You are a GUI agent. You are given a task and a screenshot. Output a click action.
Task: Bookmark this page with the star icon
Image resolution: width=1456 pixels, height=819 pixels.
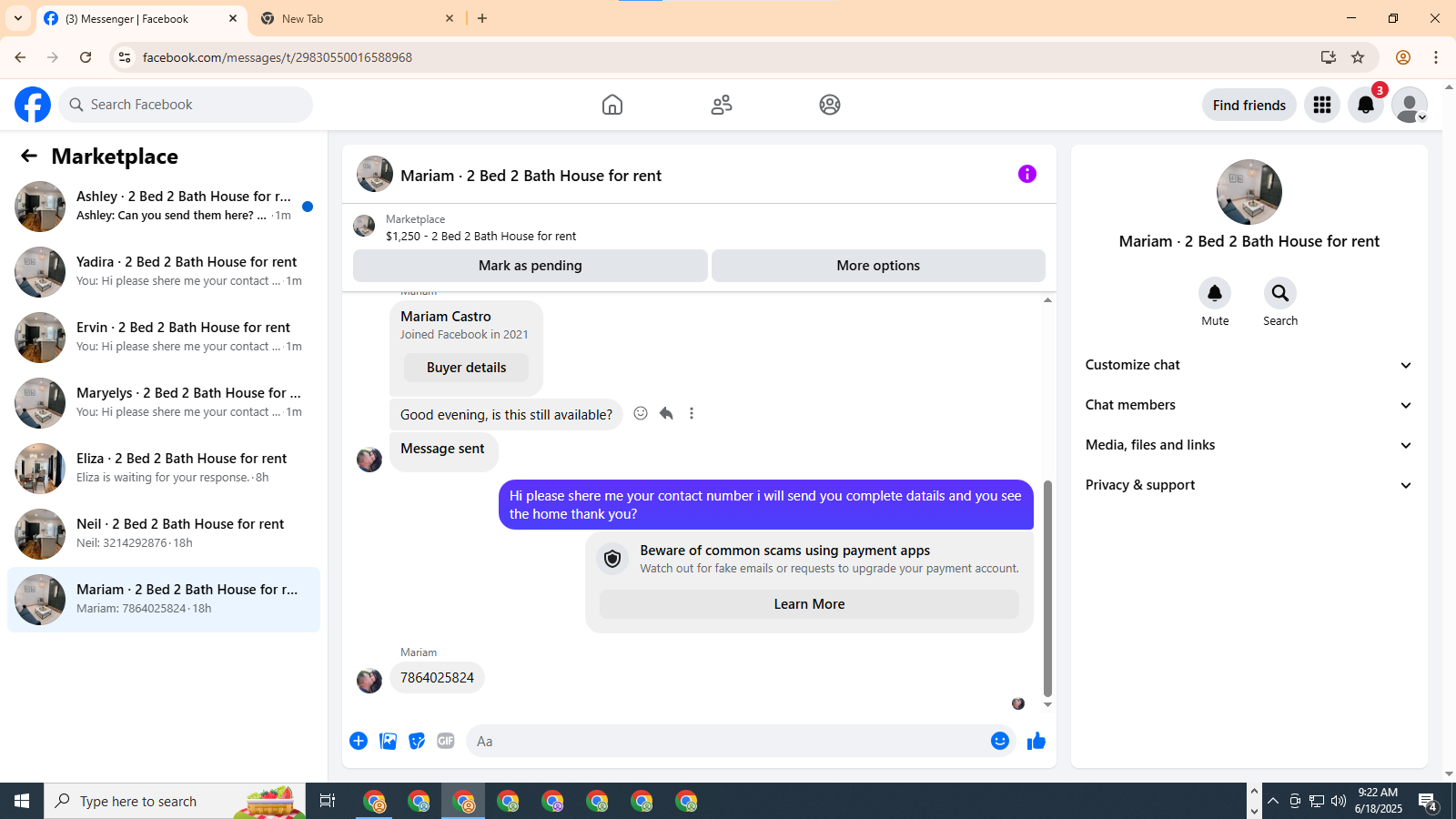tap(1358, 57)
